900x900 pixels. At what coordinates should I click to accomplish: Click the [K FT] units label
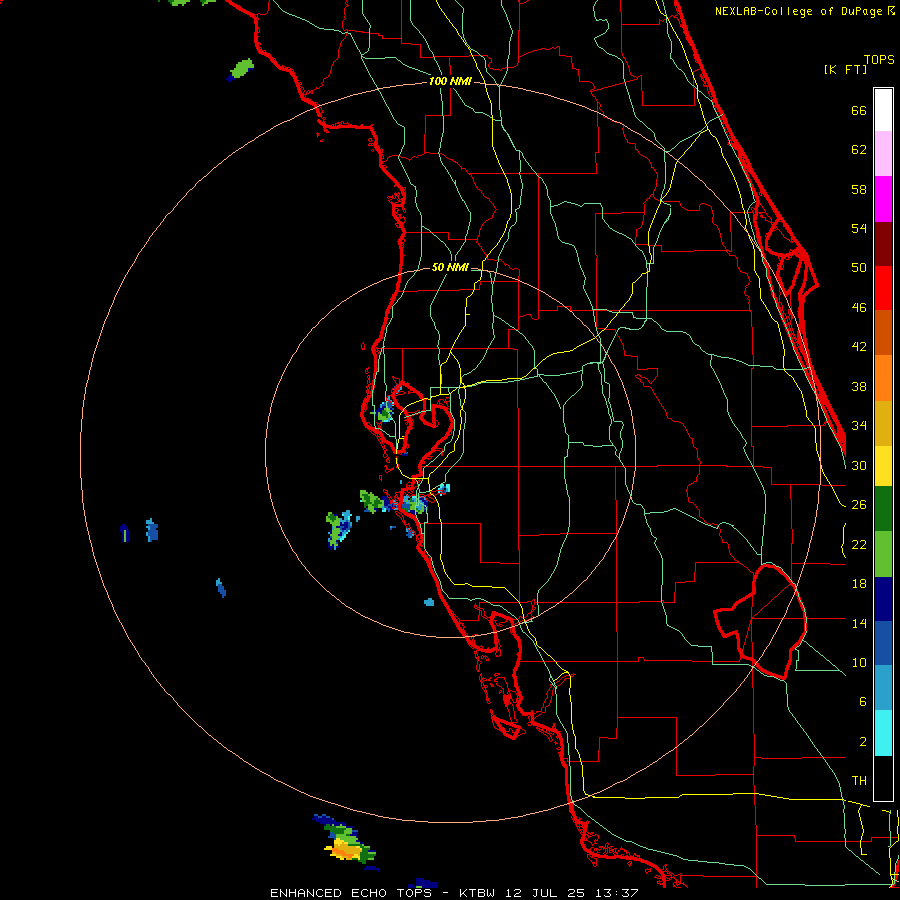845,69
